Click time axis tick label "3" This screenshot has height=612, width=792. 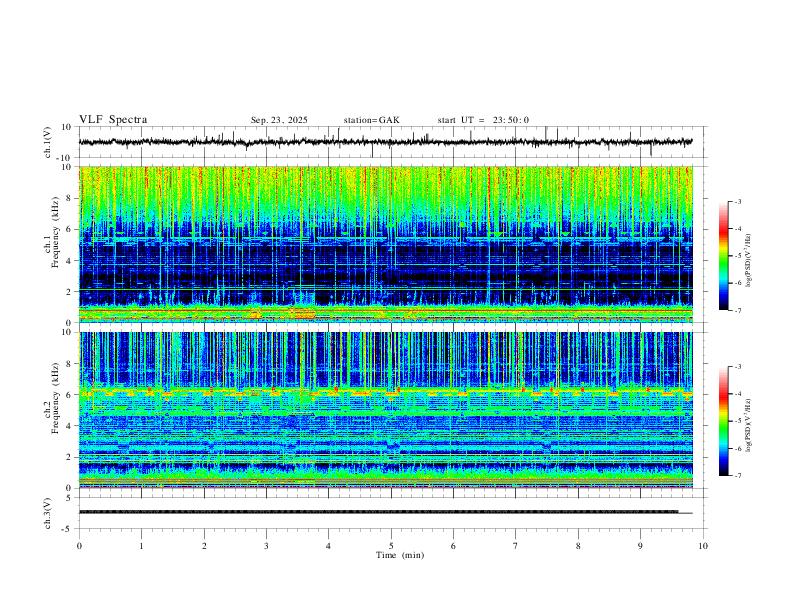pyautogui.click(x=266, y=546)
